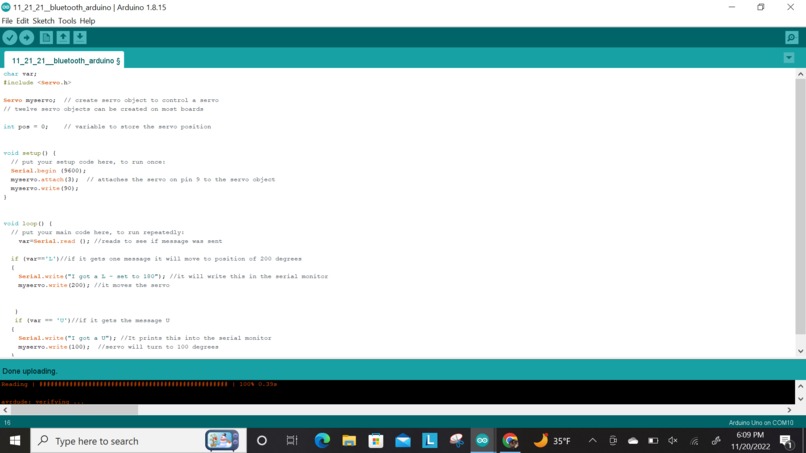Screen dimensions: 806x453
Task: Click the 'myservo.write(200);' code
Action: click(x=54, y=285)
